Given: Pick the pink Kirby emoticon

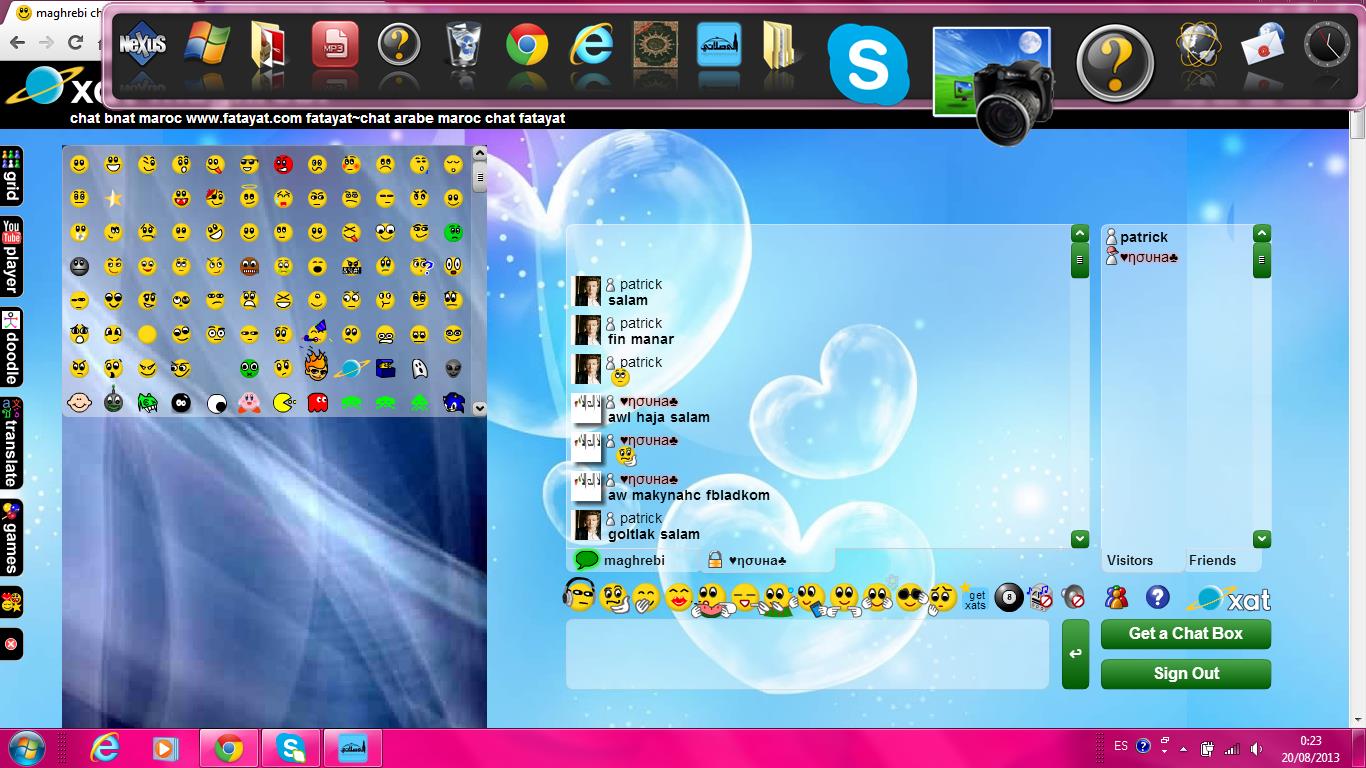Looking at the screenshot, I should pos(249,403).
